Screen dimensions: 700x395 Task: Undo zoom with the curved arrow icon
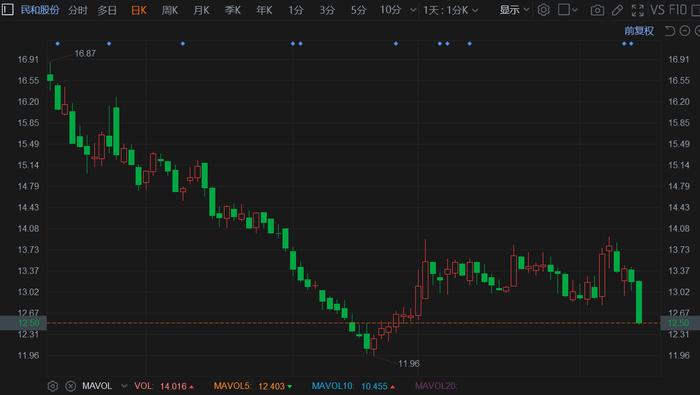tap(670, 31)
